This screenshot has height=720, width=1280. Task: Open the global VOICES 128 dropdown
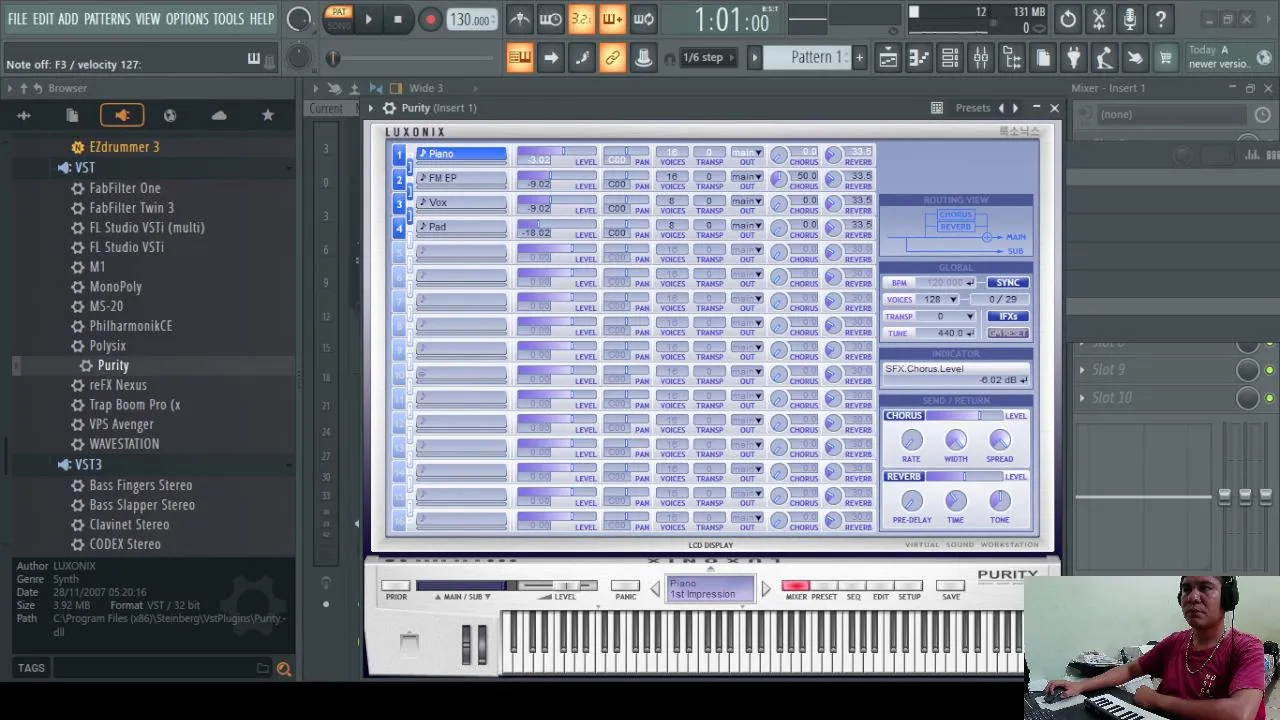[x=937, y=300]
